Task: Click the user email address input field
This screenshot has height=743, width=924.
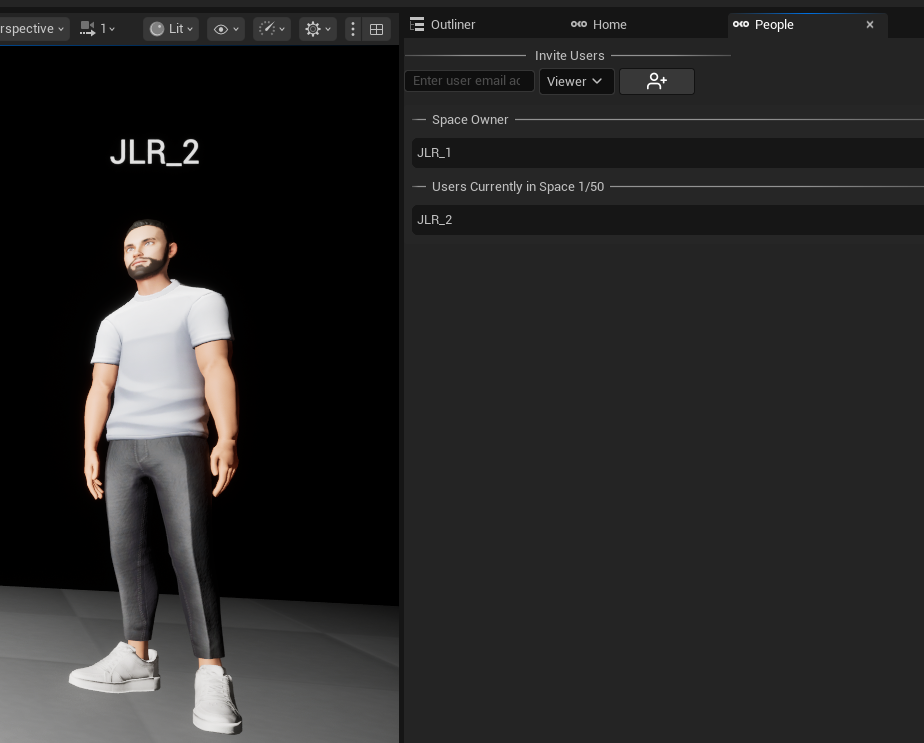Action: [x=469, y=80]
